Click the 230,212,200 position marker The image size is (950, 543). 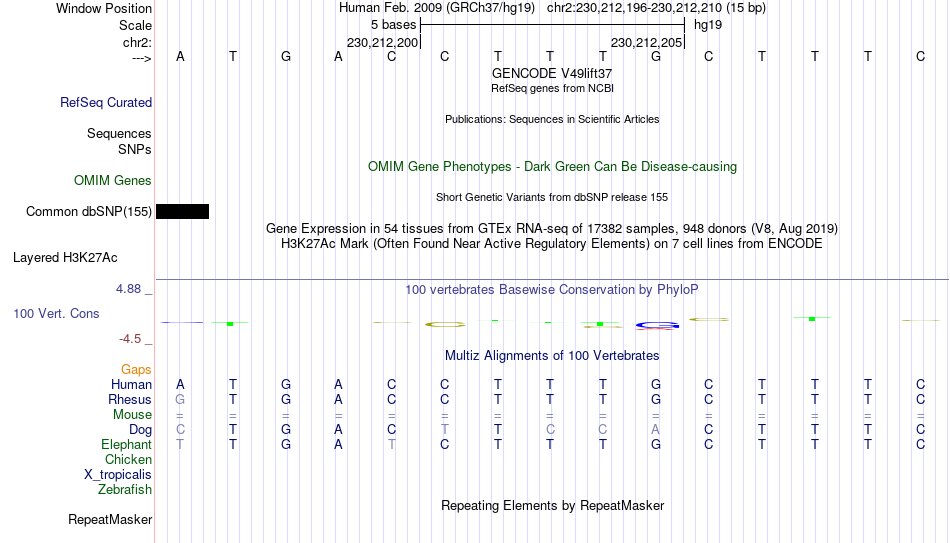[382, 42]
